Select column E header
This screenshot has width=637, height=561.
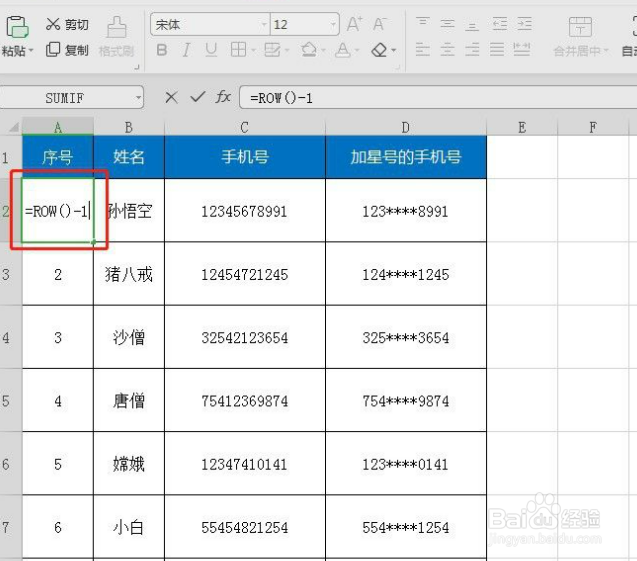tap(522, 127)
